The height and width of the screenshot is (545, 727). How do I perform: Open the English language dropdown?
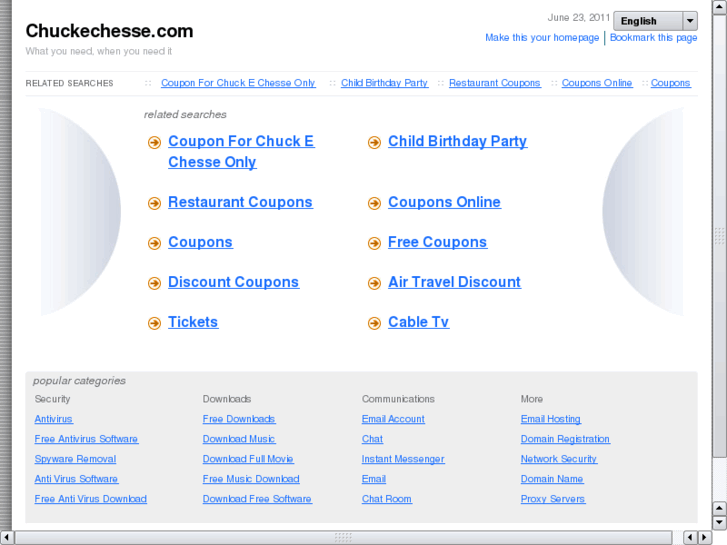point(655,21)
